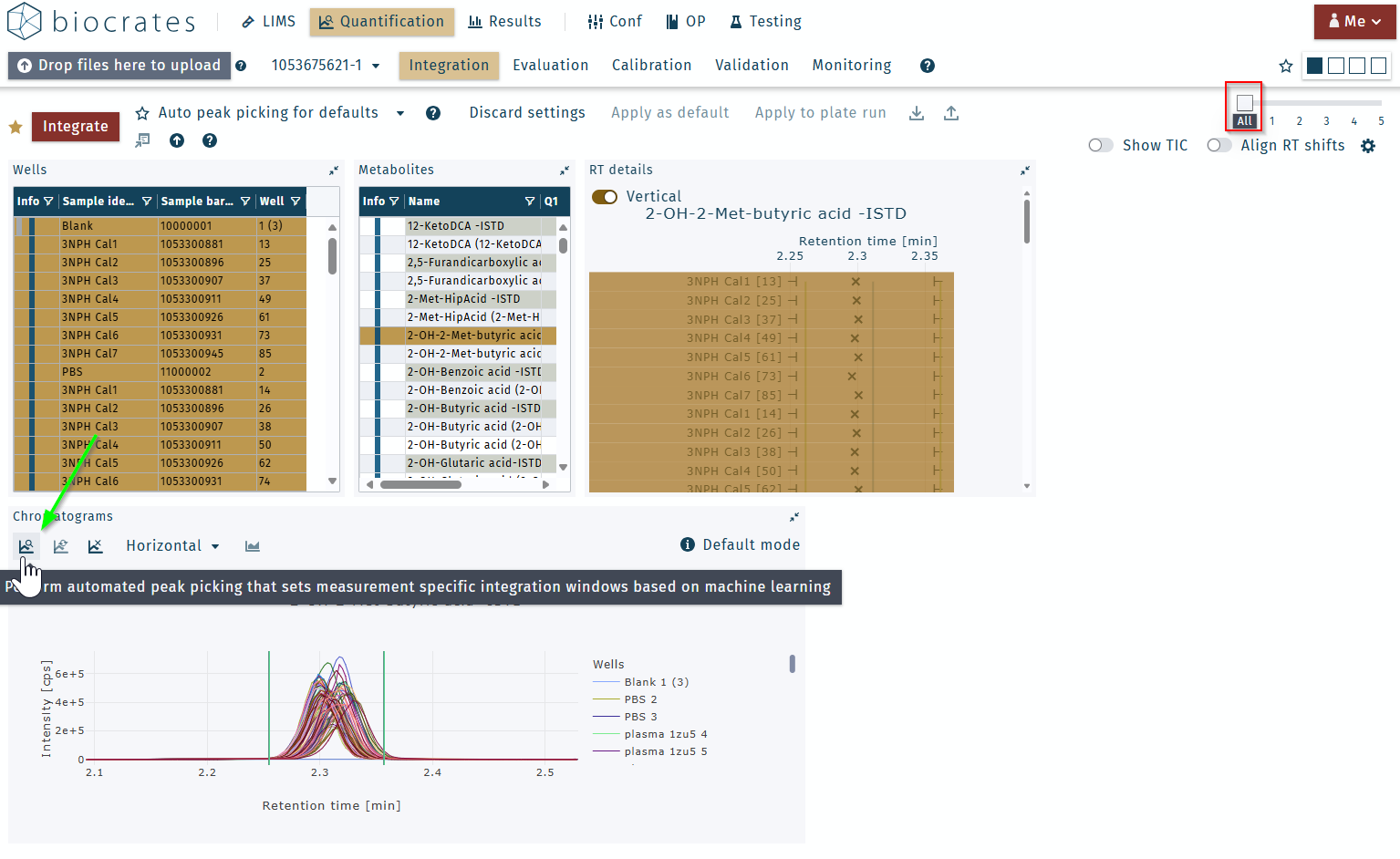
Task: Click plasma 1zu5 4 legend entry
Action: pyautogui.click(x=650, y=734)
